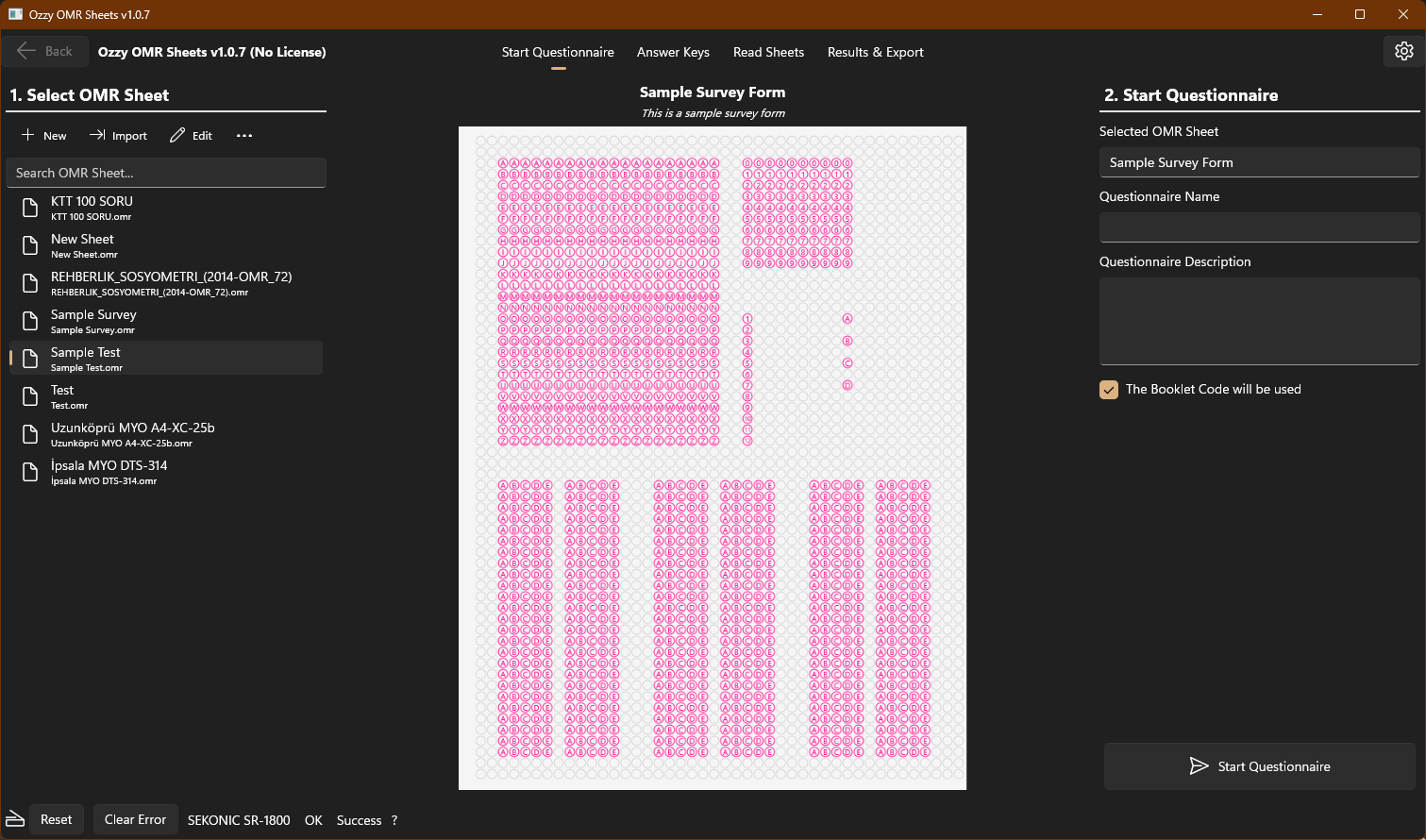1426x840 pixels.
Task: Open the more options ellipsis menu
Action: [x=243, y=135]
